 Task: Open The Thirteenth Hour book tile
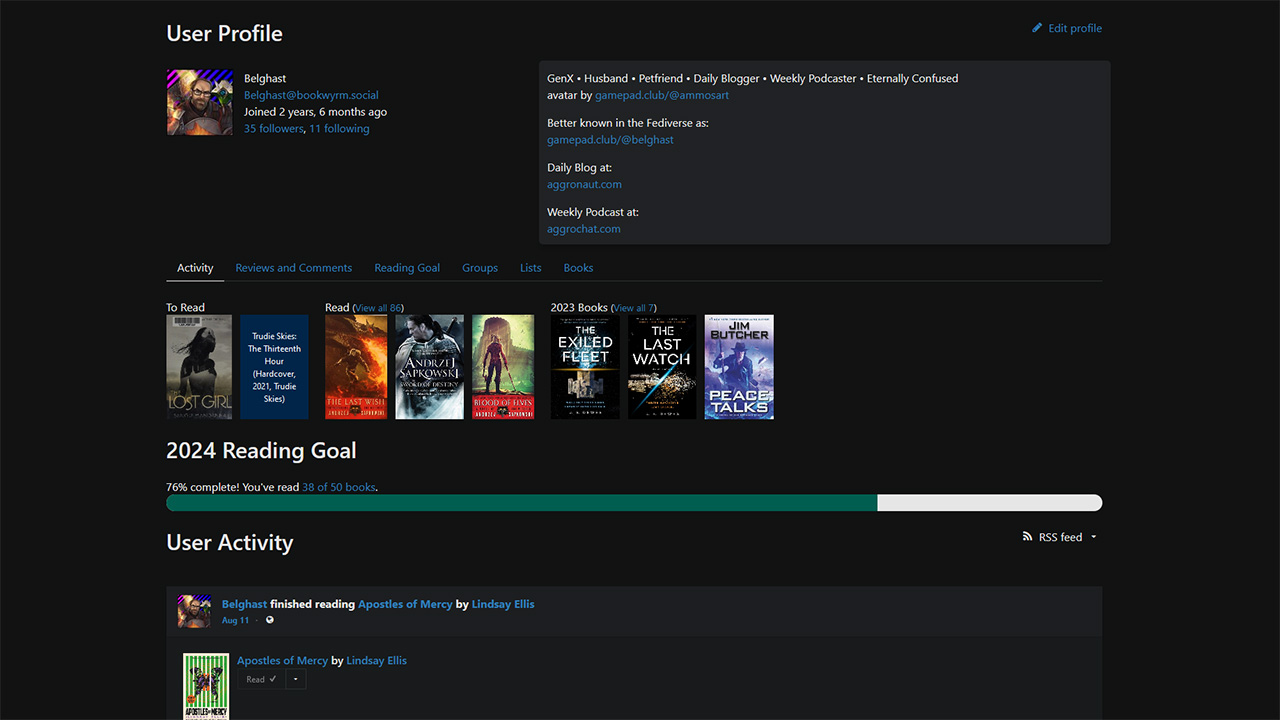pyautogui.click(x=275, y=367)
